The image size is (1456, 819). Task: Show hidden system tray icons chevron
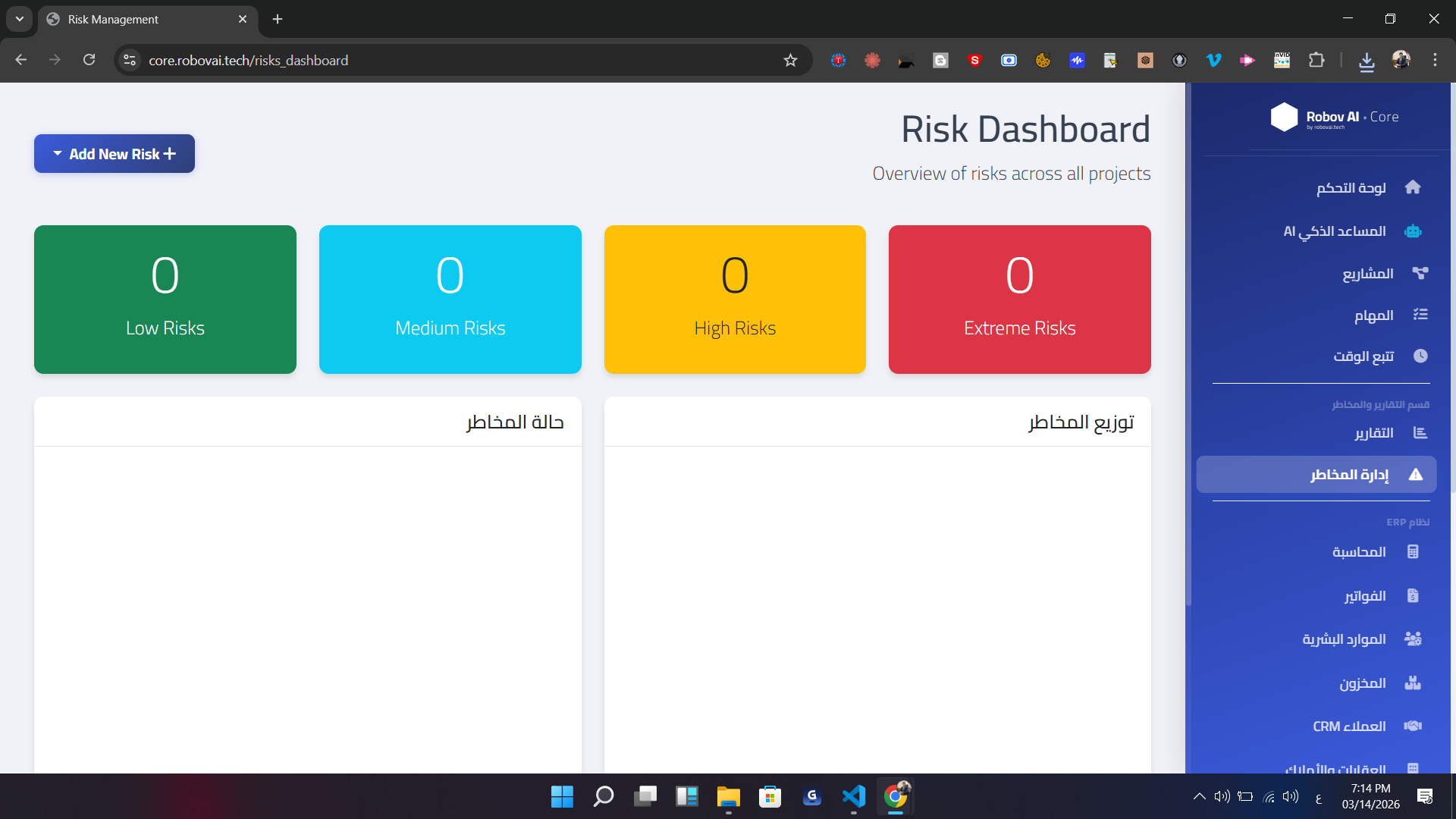pos(1199,796)
